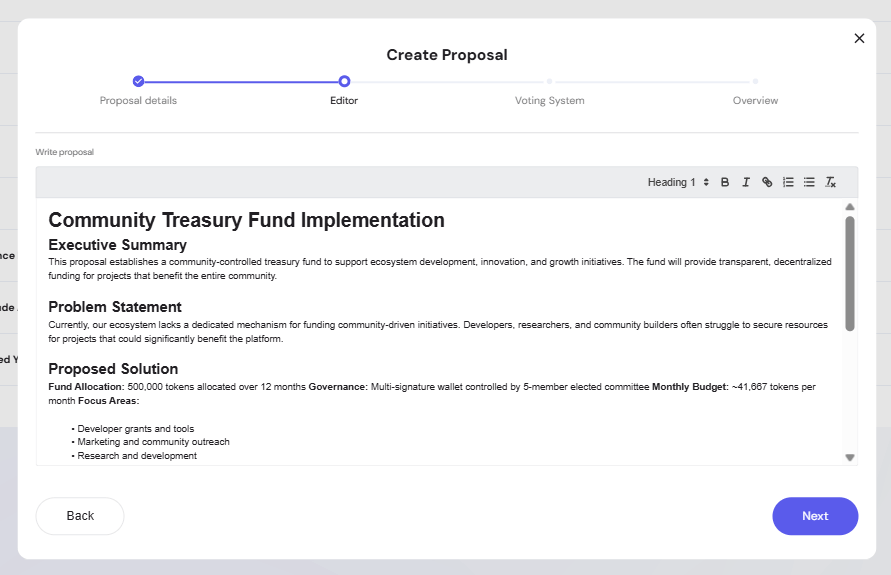Jump to the Voting System step
This screenshot has height=575, width=891.
pos(549,100)
